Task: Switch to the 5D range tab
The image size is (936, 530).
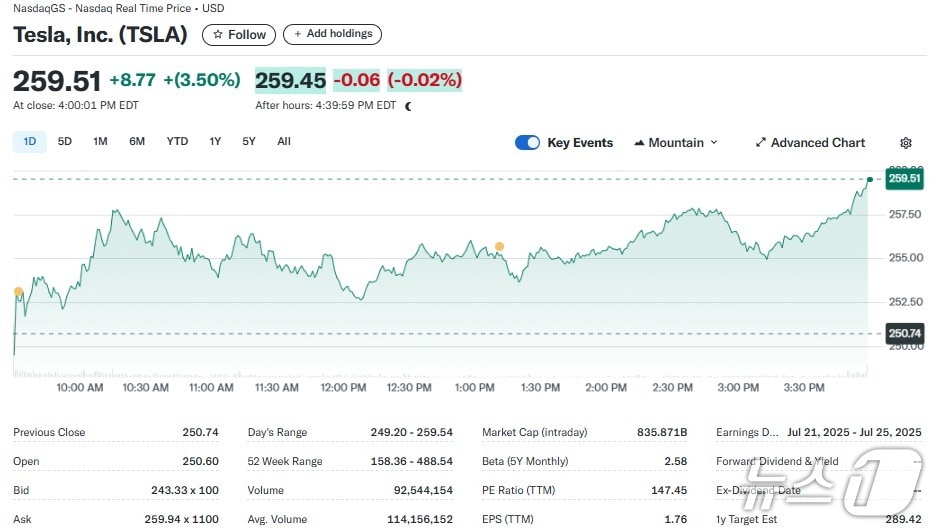Action: point(65,142)
